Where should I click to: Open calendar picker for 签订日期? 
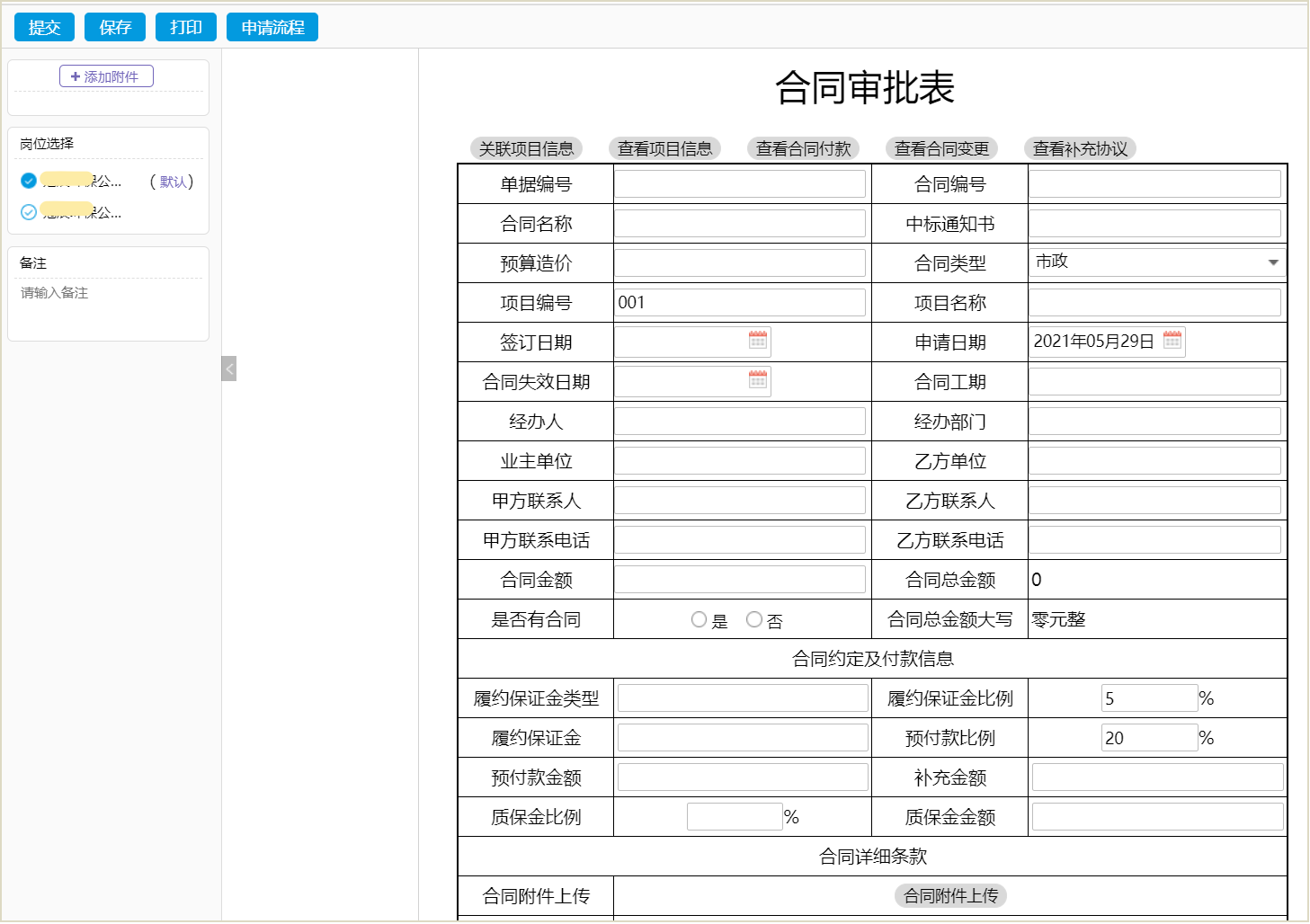tap(757, 340)
